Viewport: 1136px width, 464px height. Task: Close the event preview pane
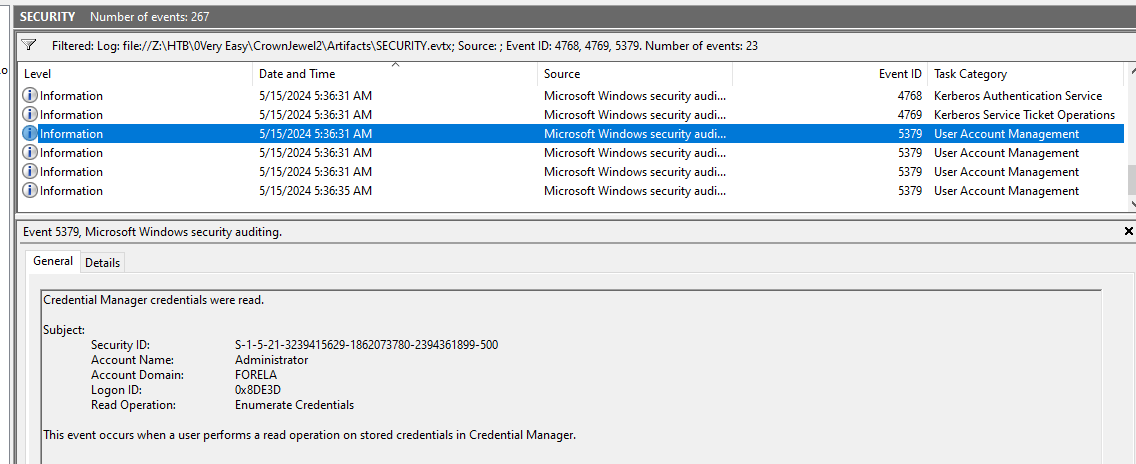click(x=1128, y=231)
